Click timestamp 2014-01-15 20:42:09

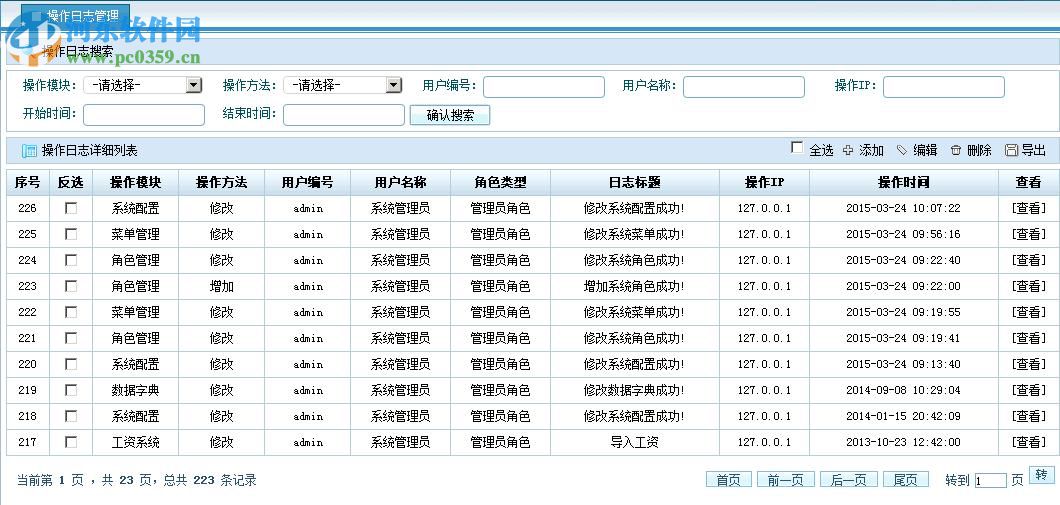[x=903, y=416]
